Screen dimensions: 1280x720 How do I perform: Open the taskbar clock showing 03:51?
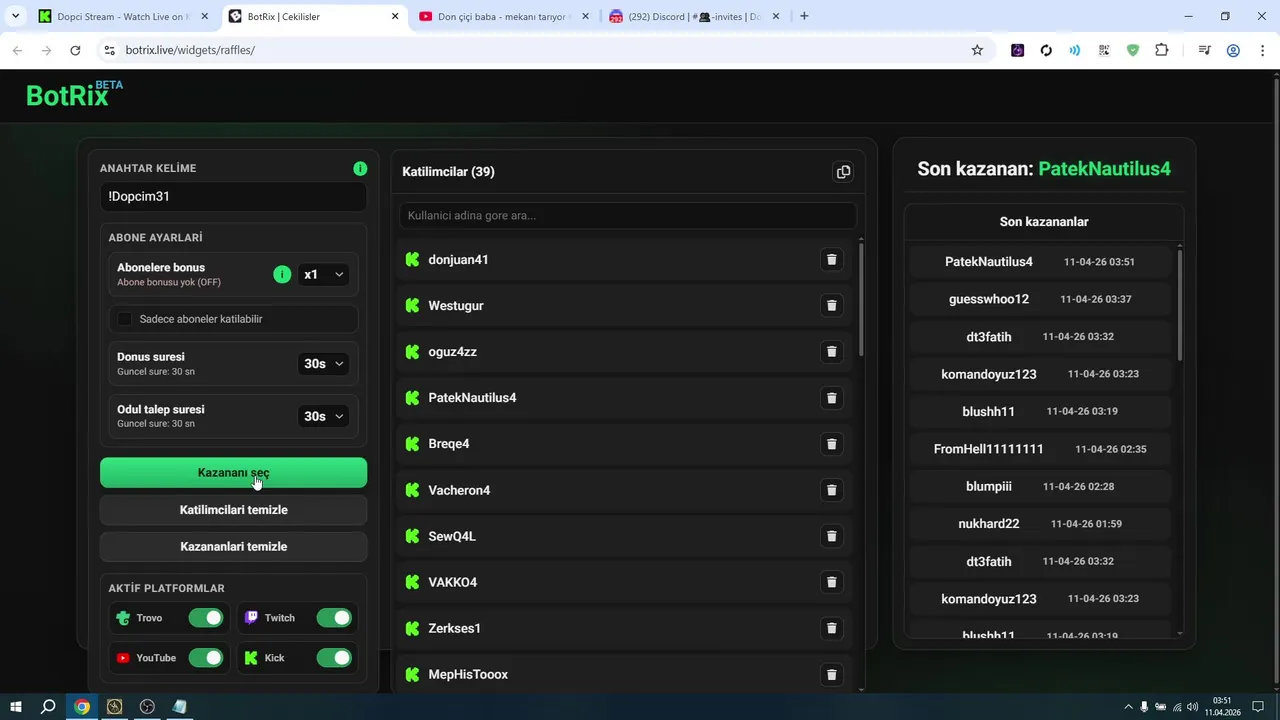pyautogui.click(x=1221, y=707)
